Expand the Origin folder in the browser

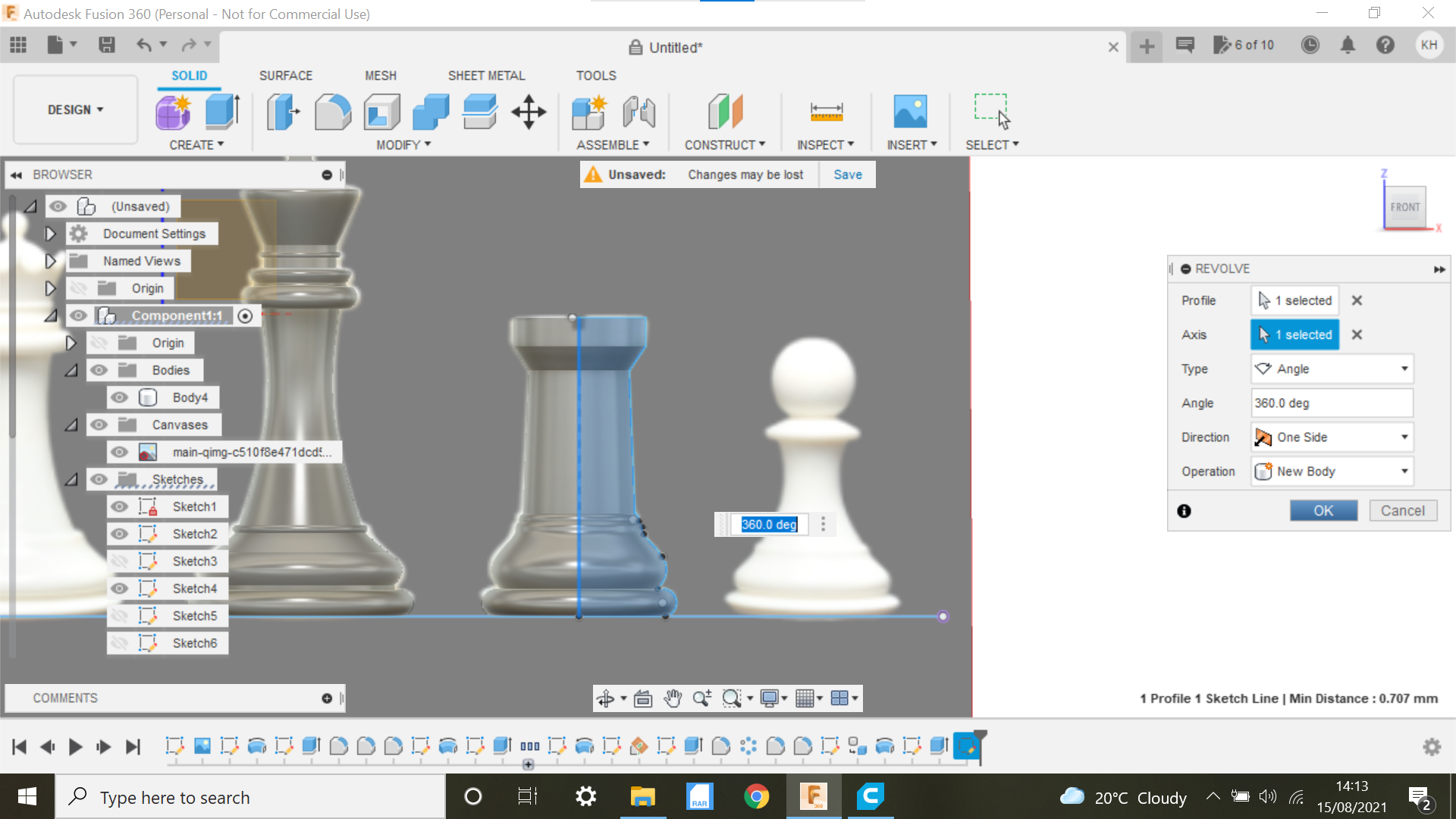click(x=50, y=288)
